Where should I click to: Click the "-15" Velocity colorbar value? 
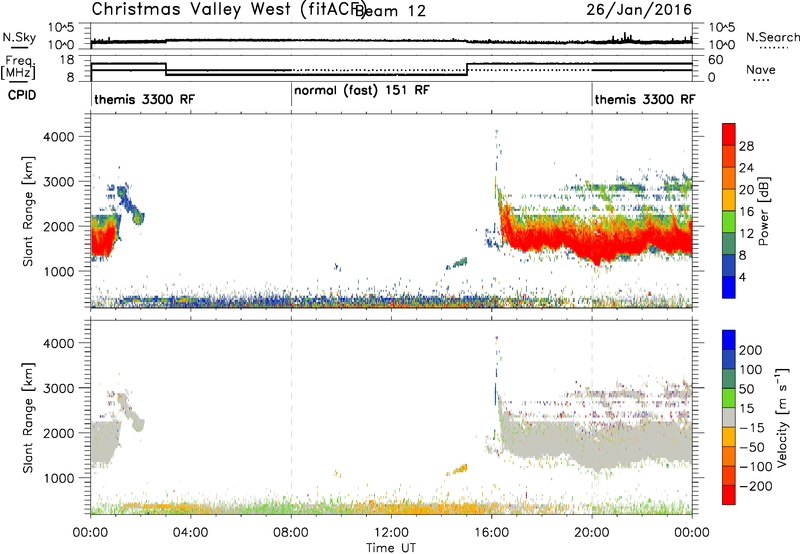pos(752,427)
